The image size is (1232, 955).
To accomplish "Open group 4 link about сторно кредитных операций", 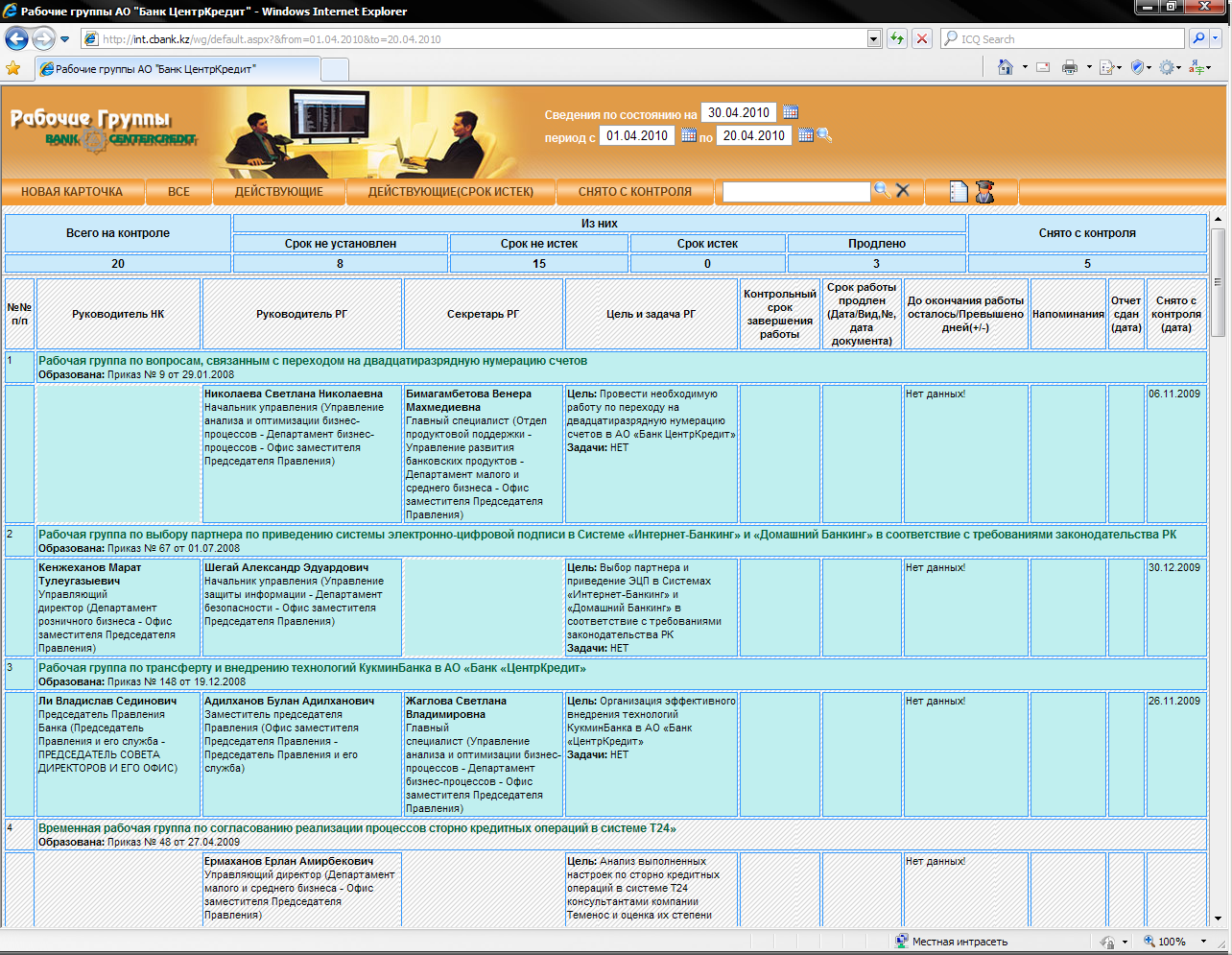I will tap(357, 828).
